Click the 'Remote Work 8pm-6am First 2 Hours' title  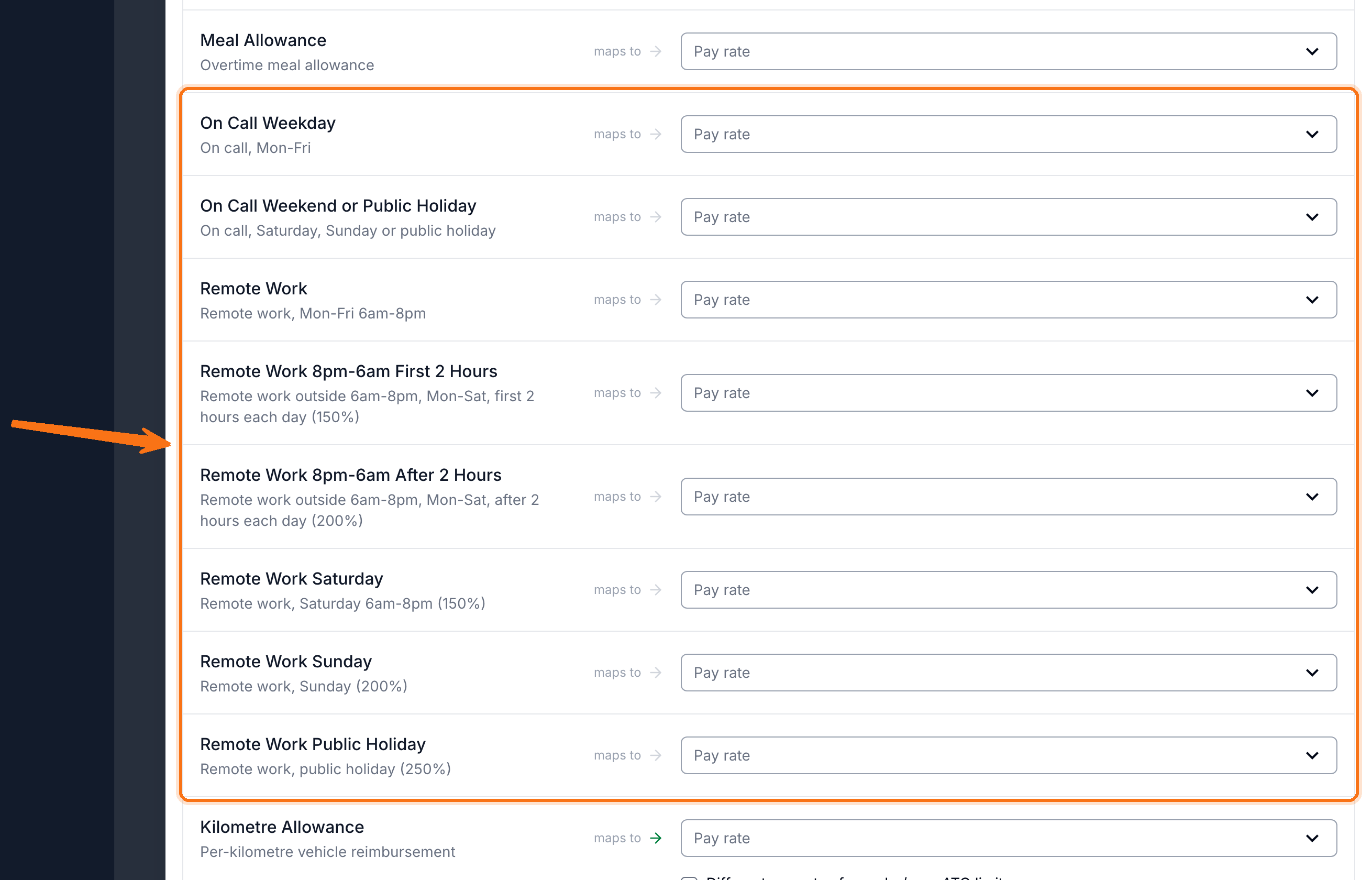(x=348, y=371)
